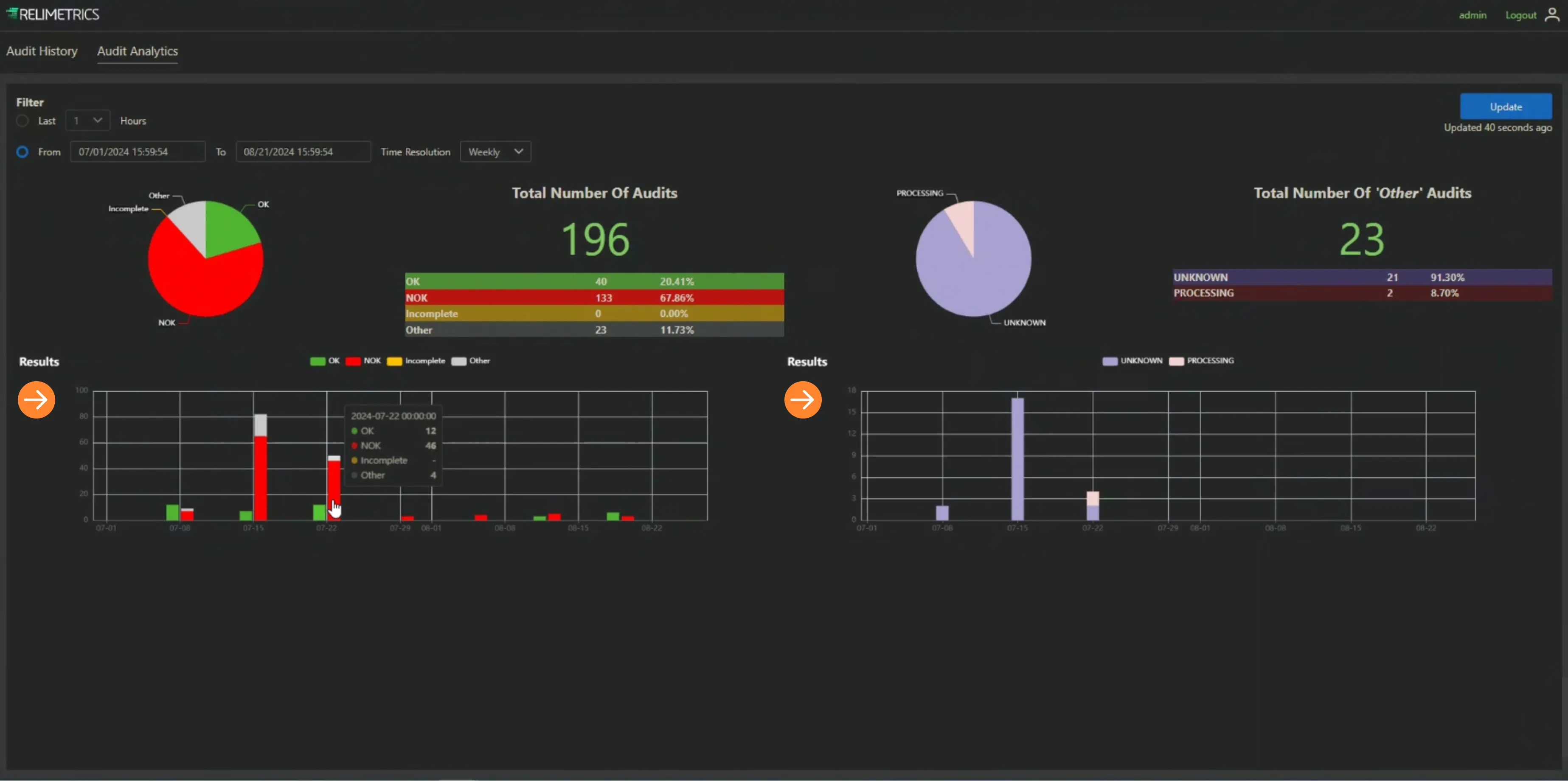Click the tooltip date 2024-07-22 00:00:00

(x=393, y=416)
